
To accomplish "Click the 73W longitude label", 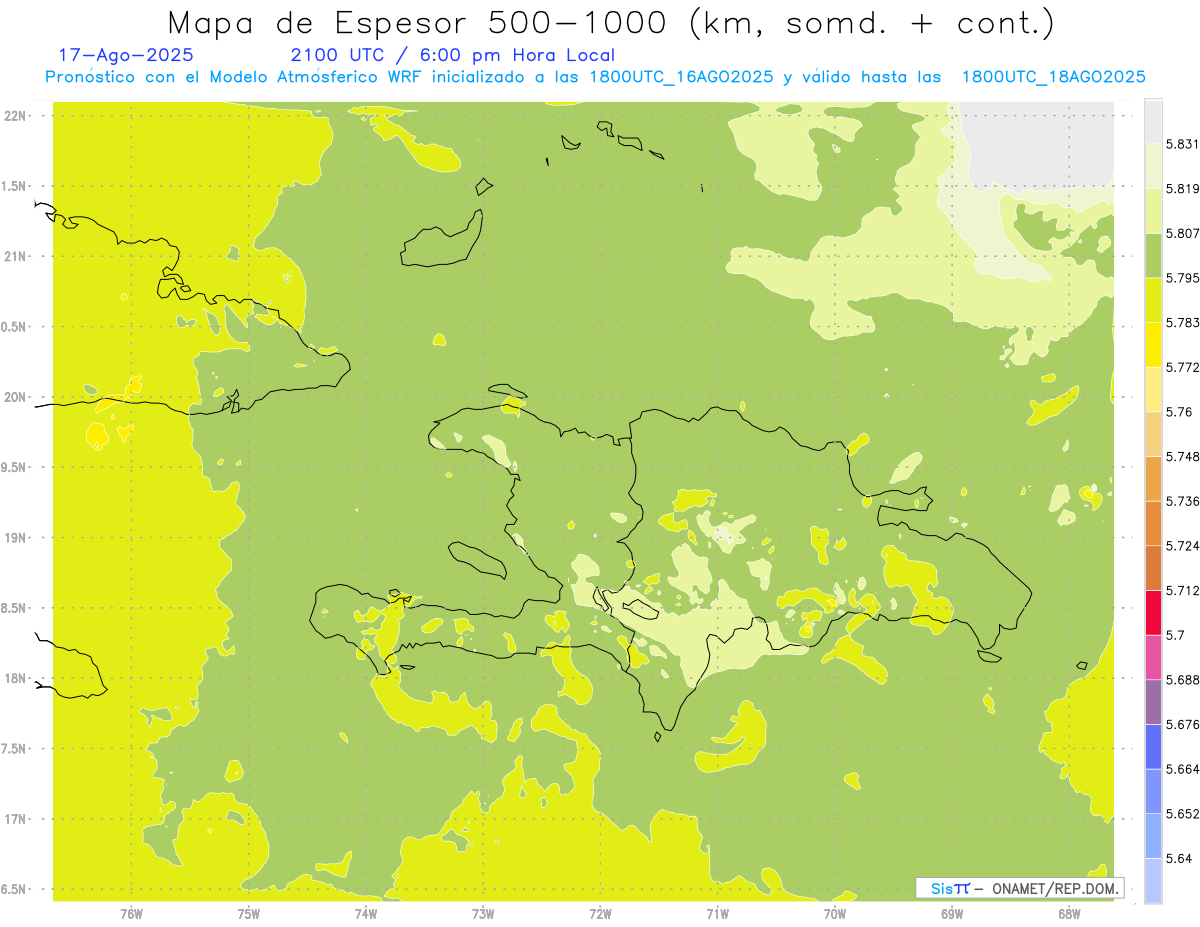I will point(483,914).
